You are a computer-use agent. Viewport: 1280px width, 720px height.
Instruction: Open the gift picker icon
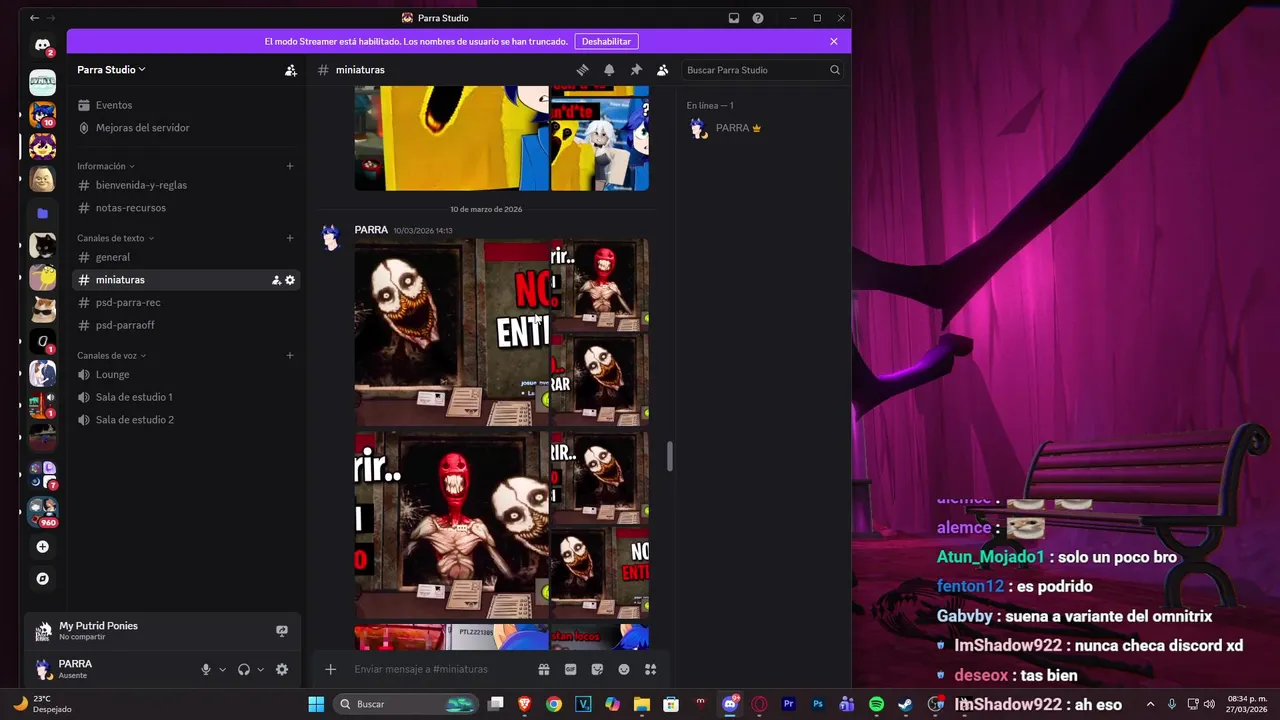544,669
